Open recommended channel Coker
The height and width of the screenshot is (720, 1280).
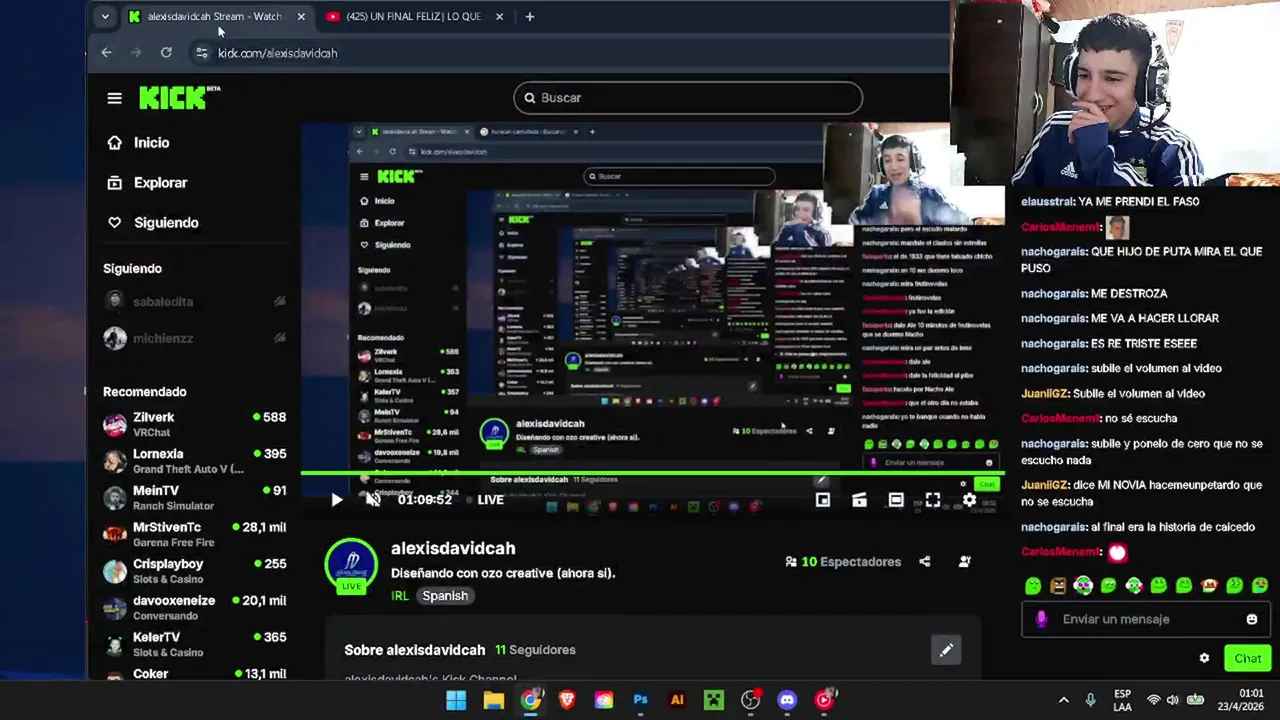click(x=195, y=674)
